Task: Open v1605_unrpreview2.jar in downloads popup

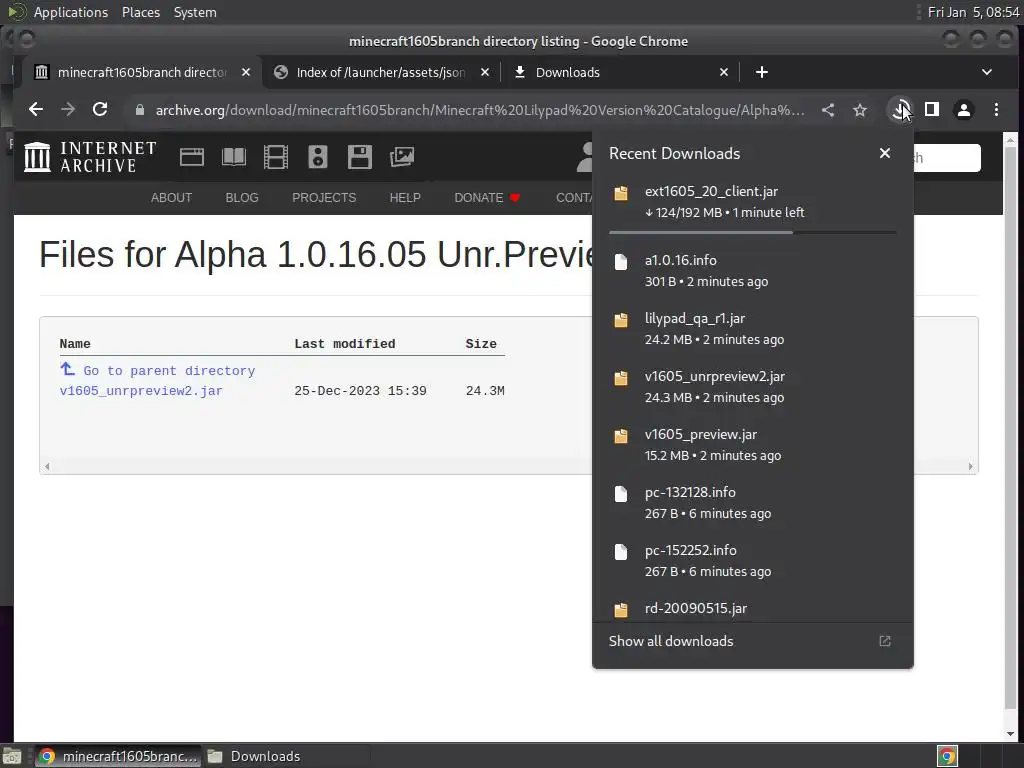Action: point(752,387)
